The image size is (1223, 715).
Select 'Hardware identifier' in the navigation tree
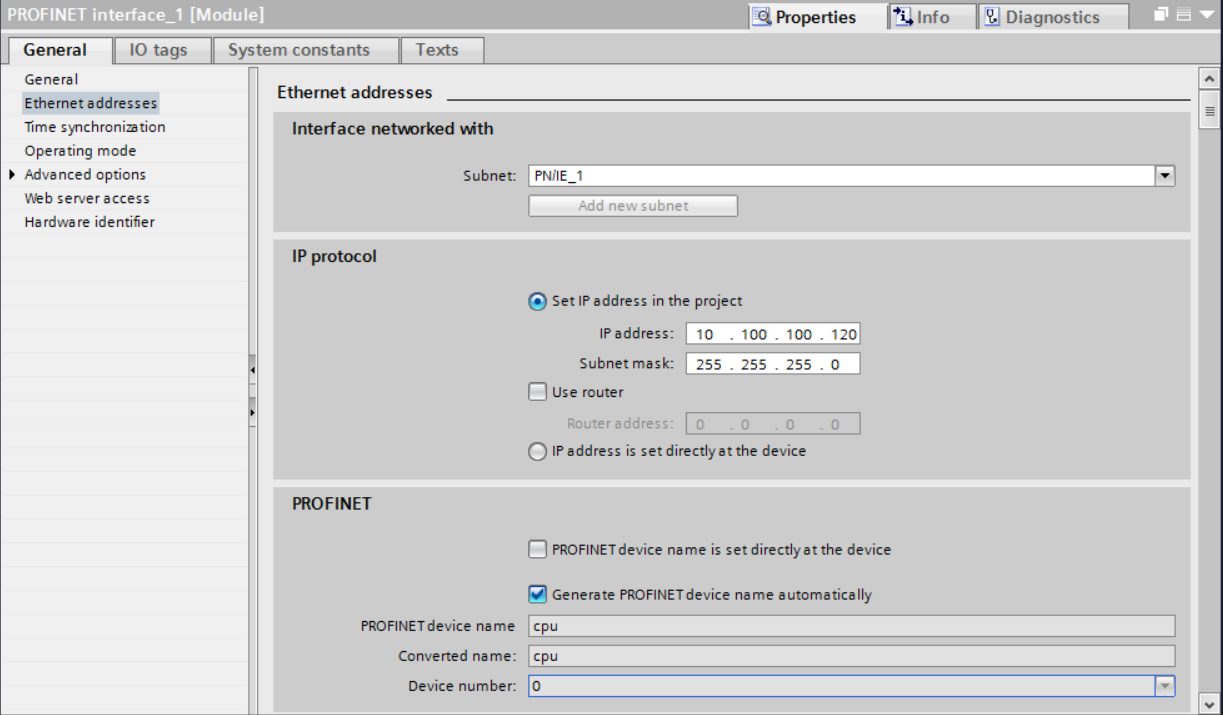90,222
